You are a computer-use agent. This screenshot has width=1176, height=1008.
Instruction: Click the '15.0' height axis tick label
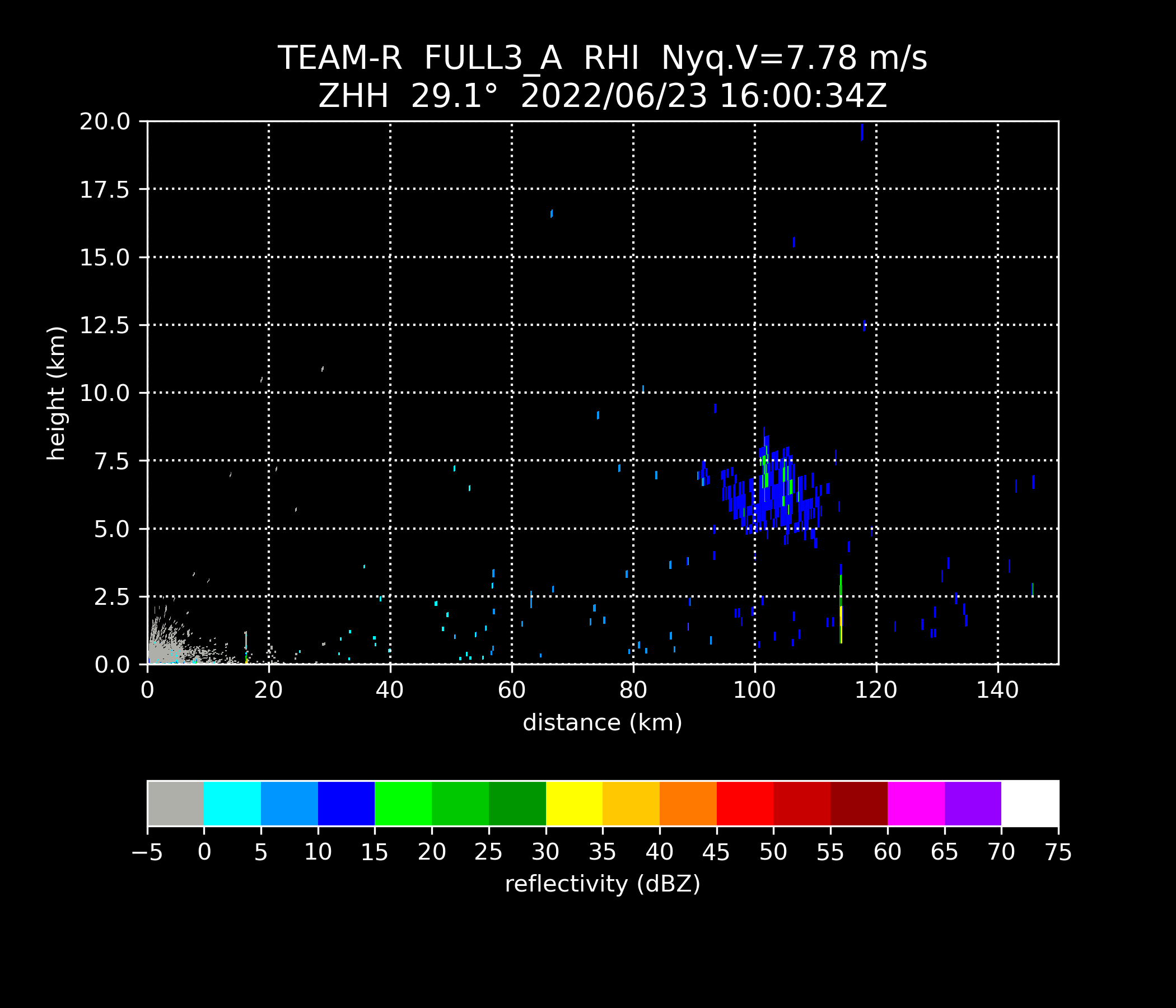click(x=105, y=258)
